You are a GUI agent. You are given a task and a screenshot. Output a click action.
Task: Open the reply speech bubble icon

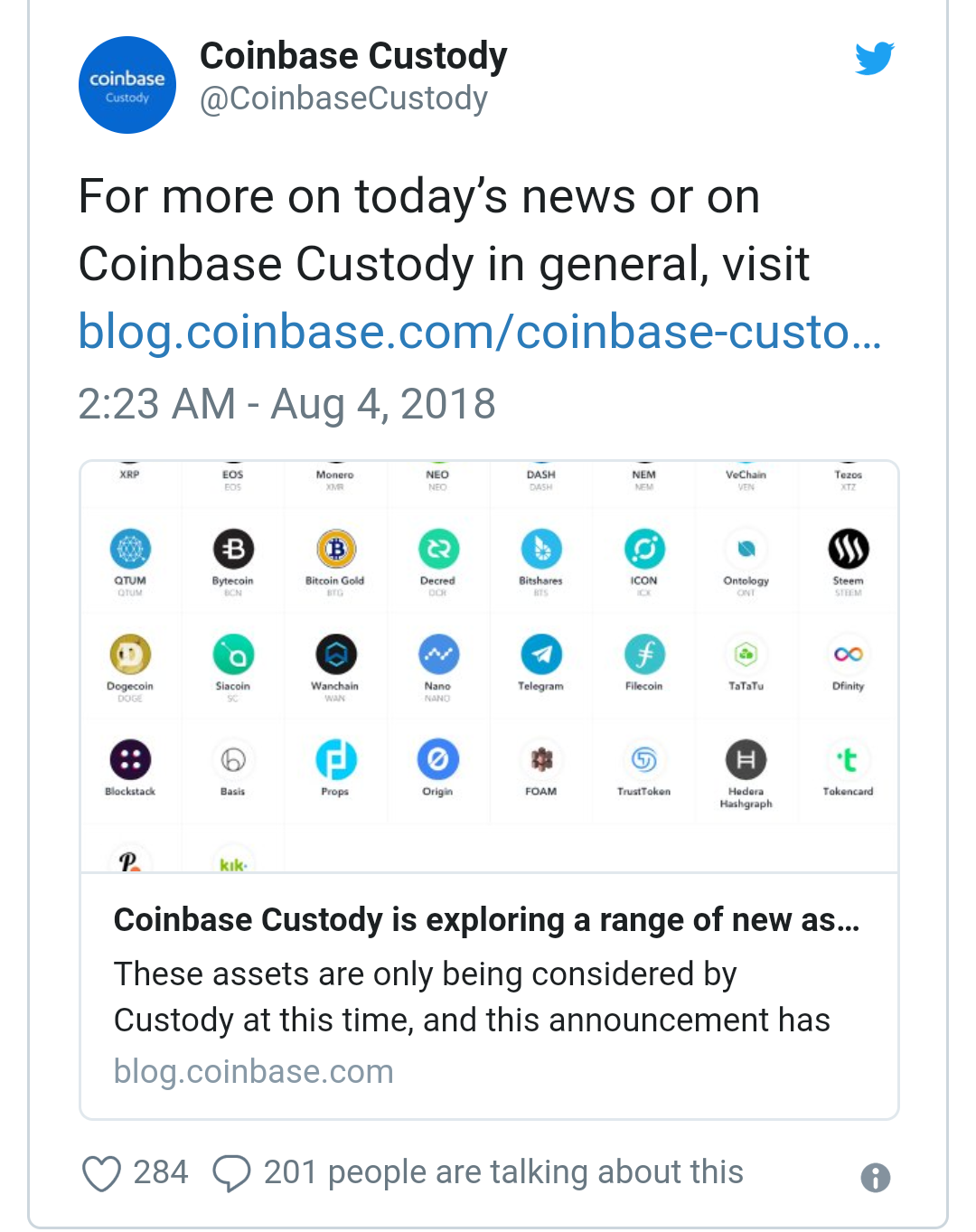pos(231,1173)
